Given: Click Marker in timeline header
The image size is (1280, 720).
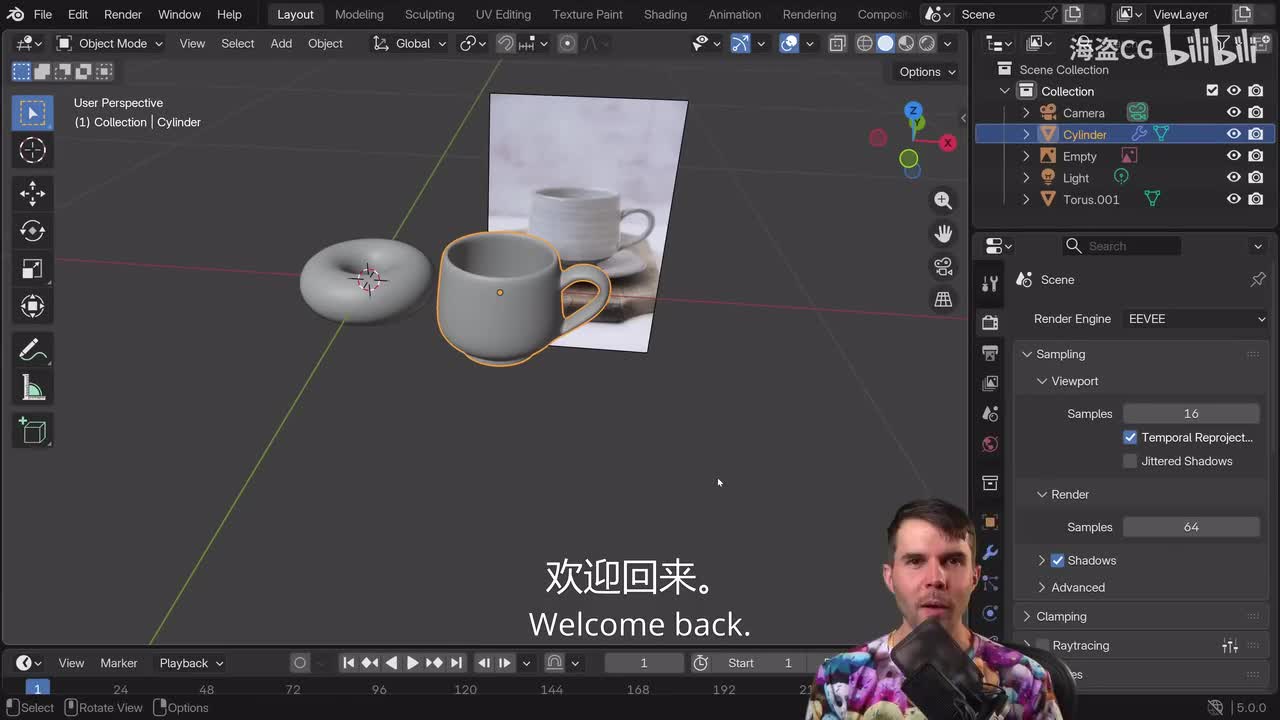Looking at the screenshot, I should pos(119,663).
